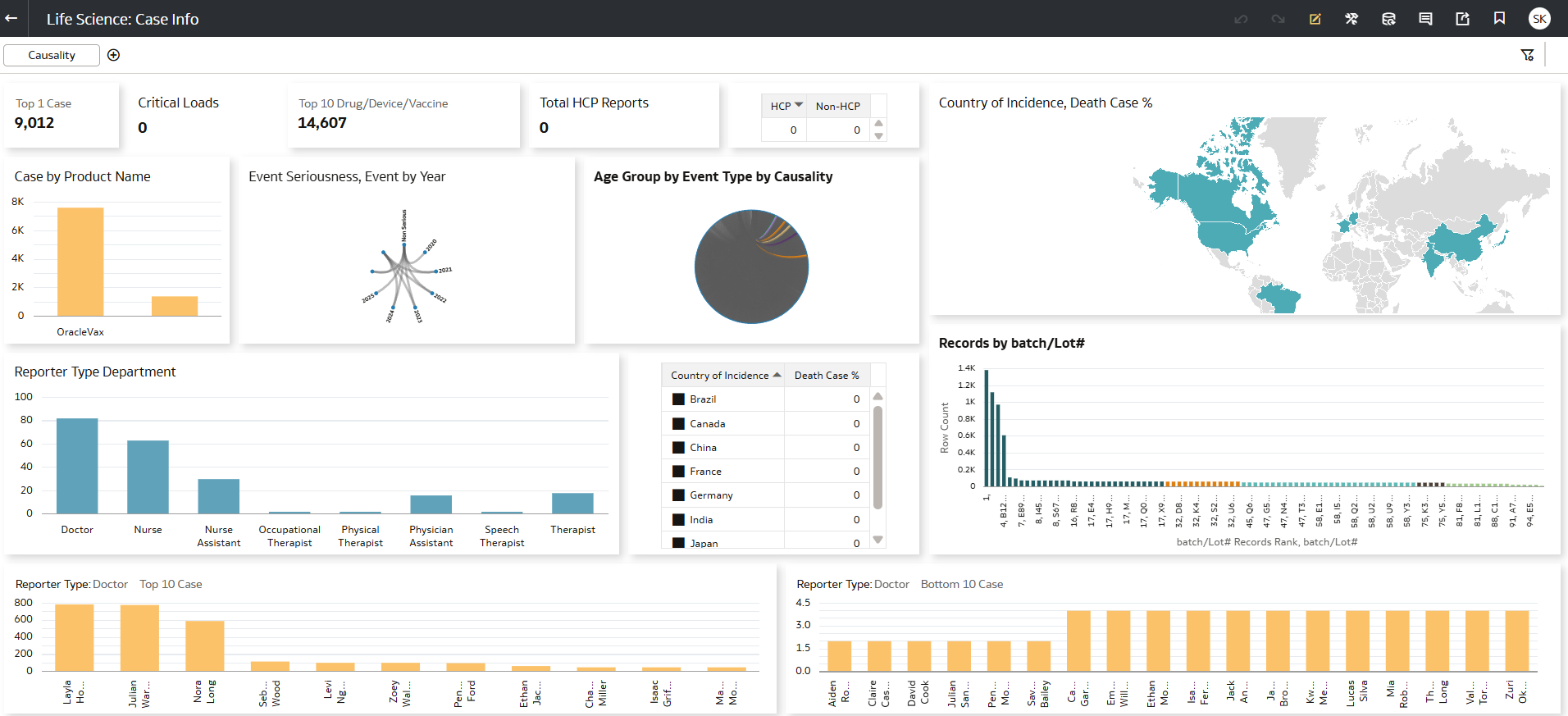Go back using the left arrow icon
This screenshot has height=716, width=1568.
pos(11,18)
